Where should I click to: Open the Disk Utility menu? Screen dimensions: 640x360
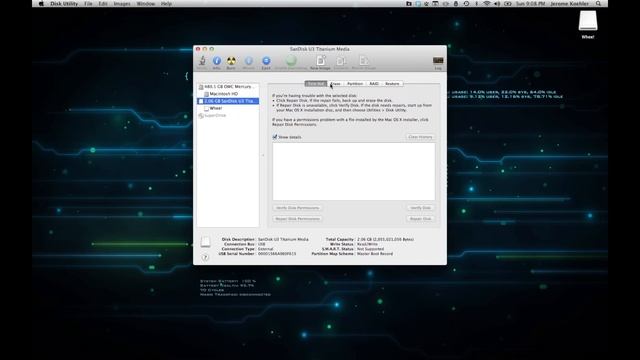point(64,4)
